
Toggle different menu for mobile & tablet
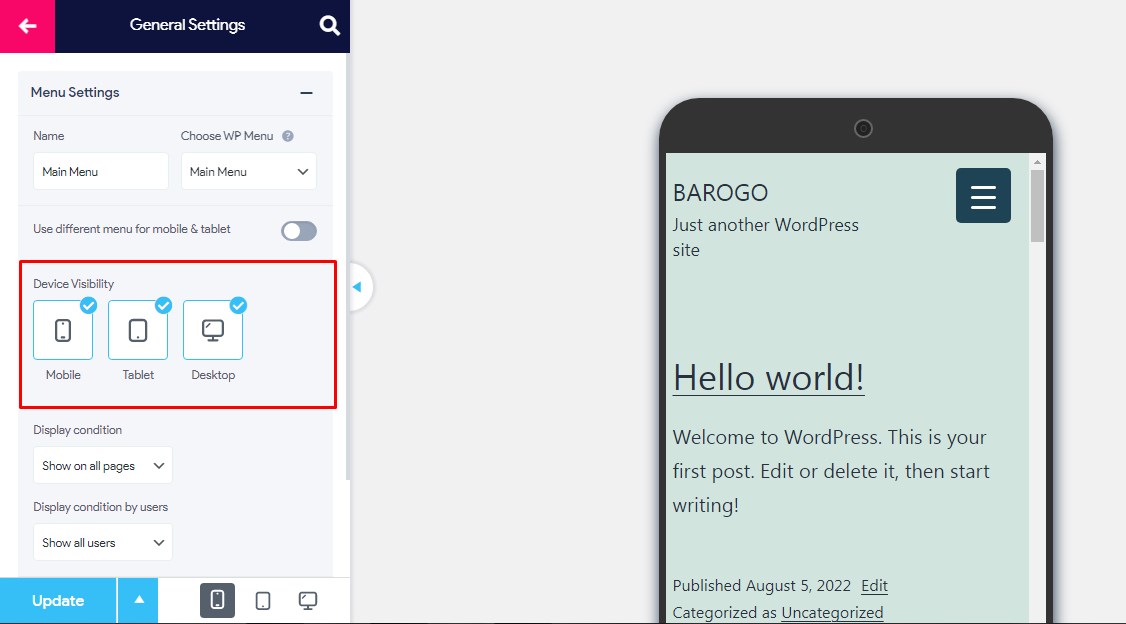tap(298, 231)
